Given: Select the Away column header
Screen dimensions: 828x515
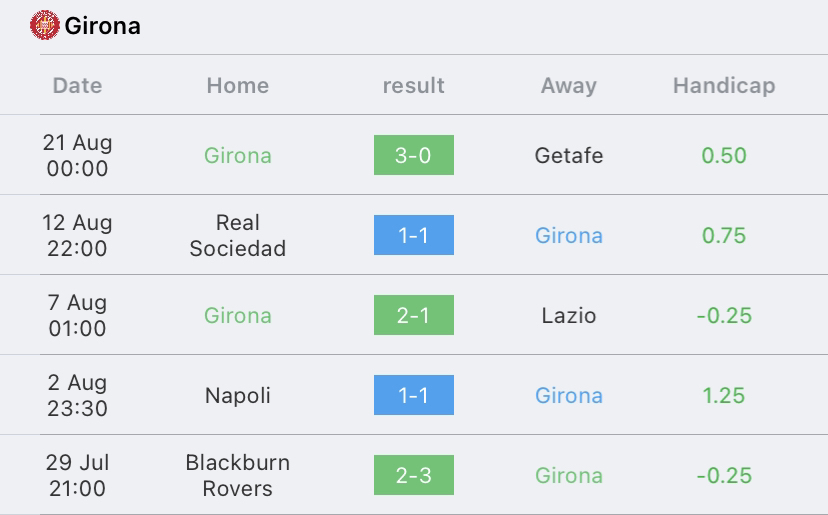Looking at the screenshot, I should coord(569,86).
